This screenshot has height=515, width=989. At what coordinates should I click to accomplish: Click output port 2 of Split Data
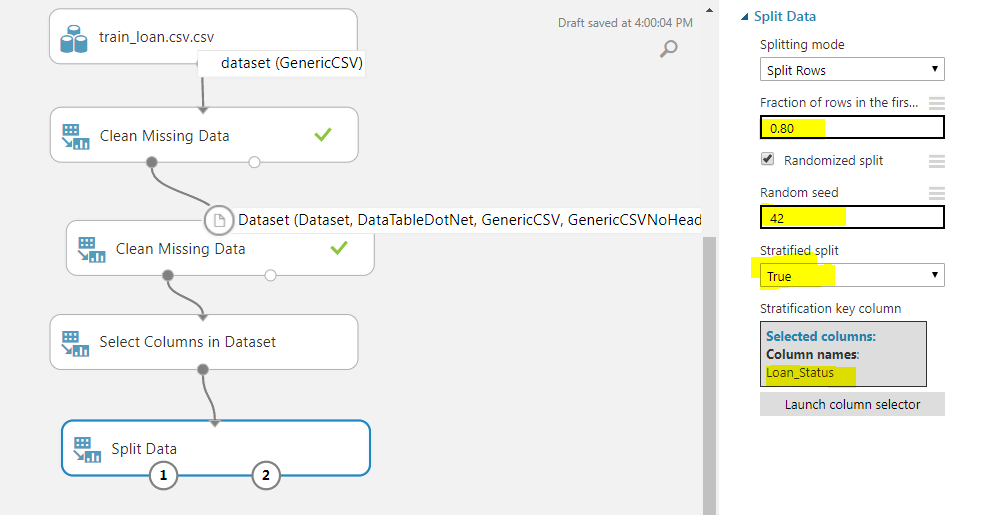pyautogui.click(x=266, y=476)
